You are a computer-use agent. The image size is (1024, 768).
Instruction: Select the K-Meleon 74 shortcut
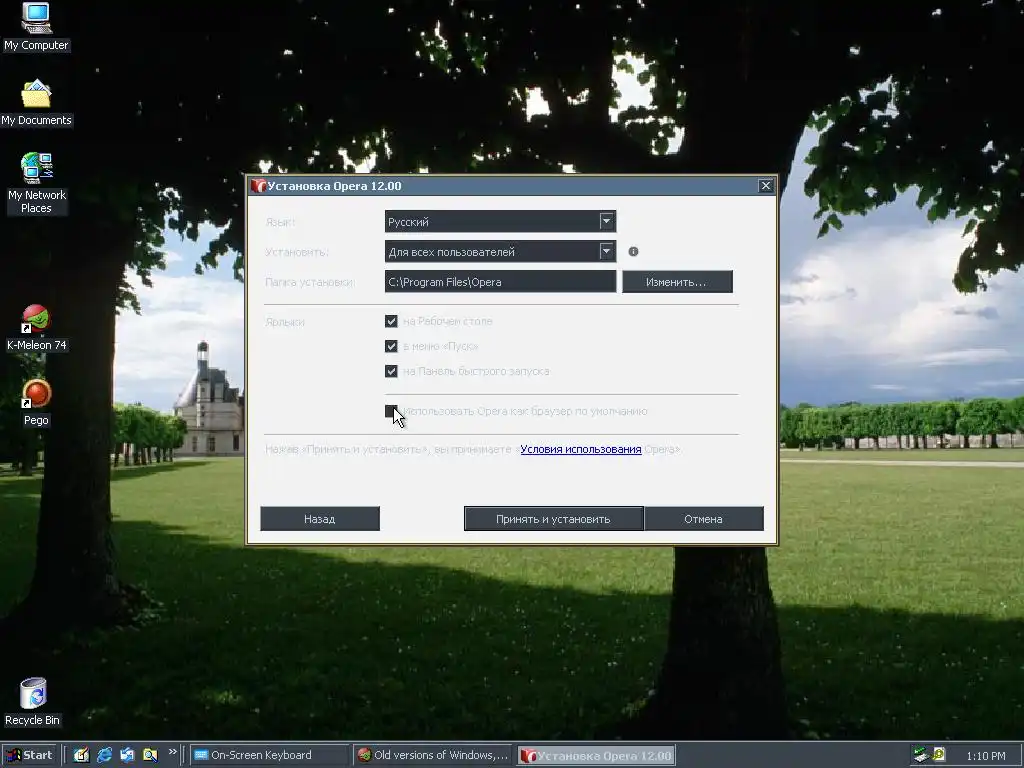click(36, 328)
